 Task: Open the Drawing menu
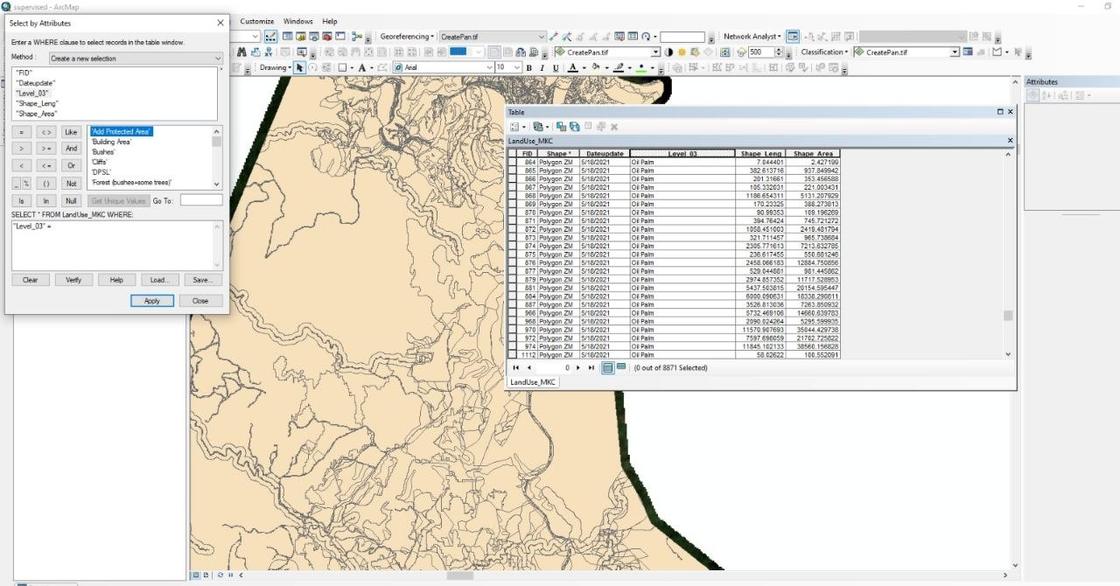[x=274, y=67]
